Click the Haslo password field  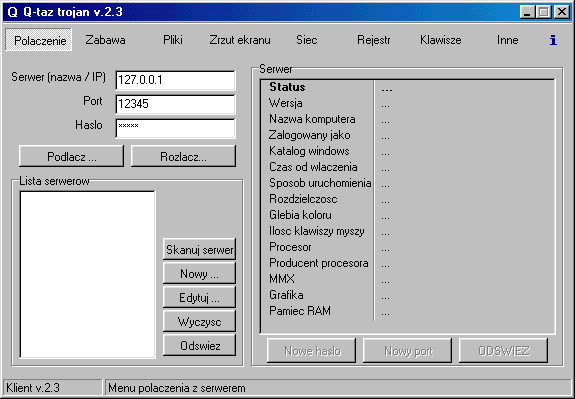pyautogui.click(x=175, y=128)
